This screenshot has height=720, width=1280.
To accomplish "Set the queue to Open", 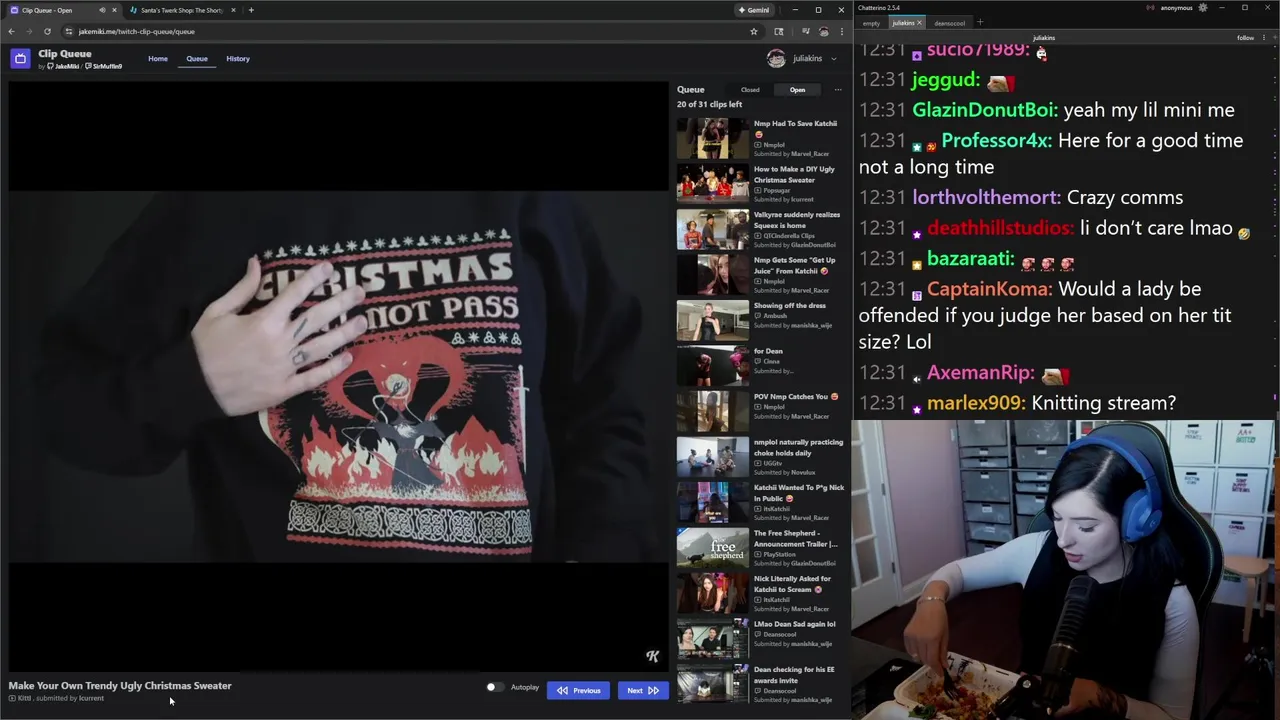I will (797, 90).
